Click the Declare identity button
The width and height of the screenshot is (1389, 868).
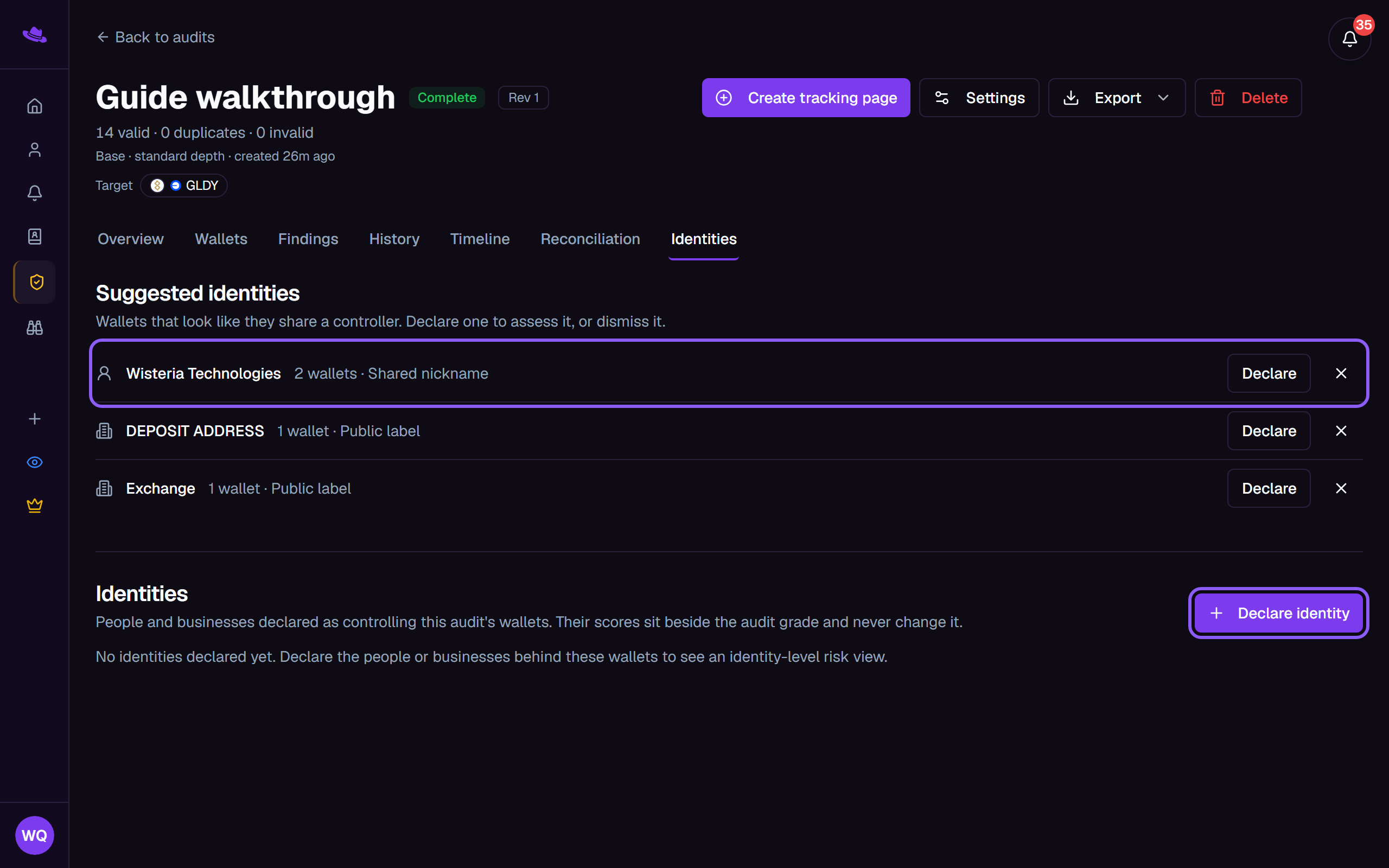pos(1278,613)
